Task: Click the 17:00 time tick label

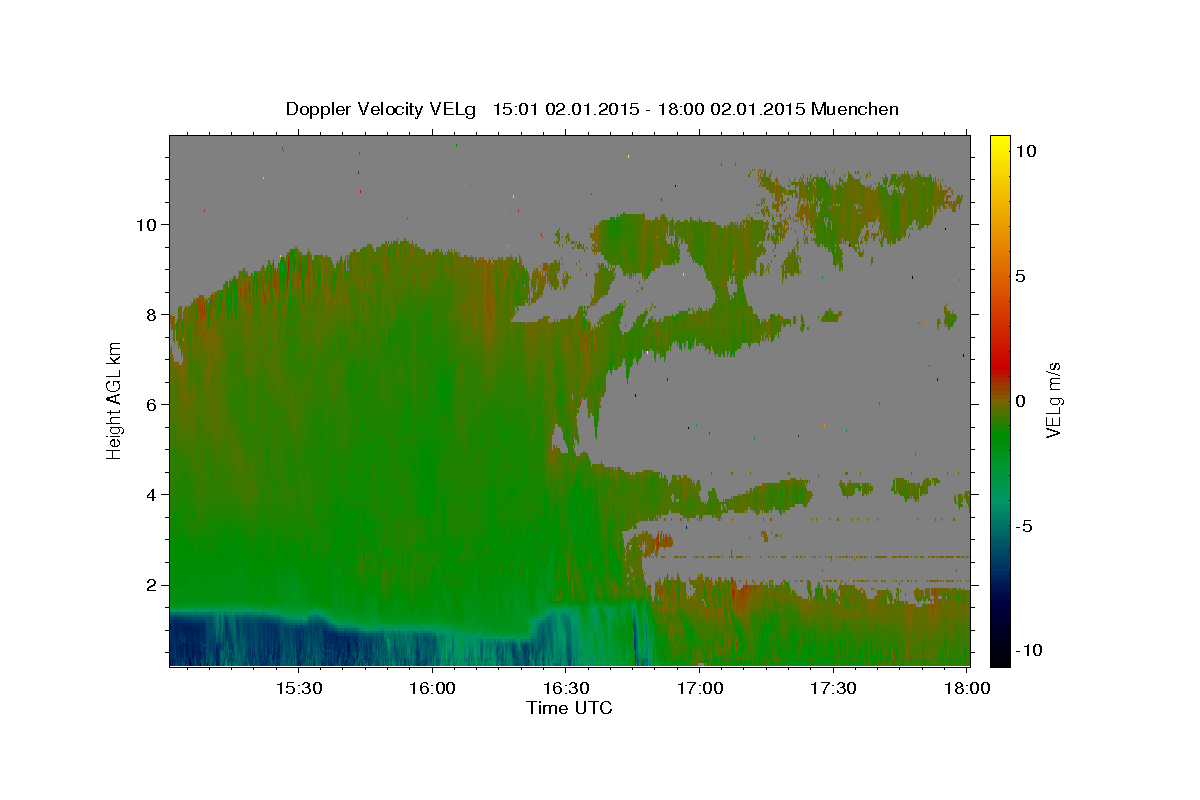Action: (x=700, y=688)
